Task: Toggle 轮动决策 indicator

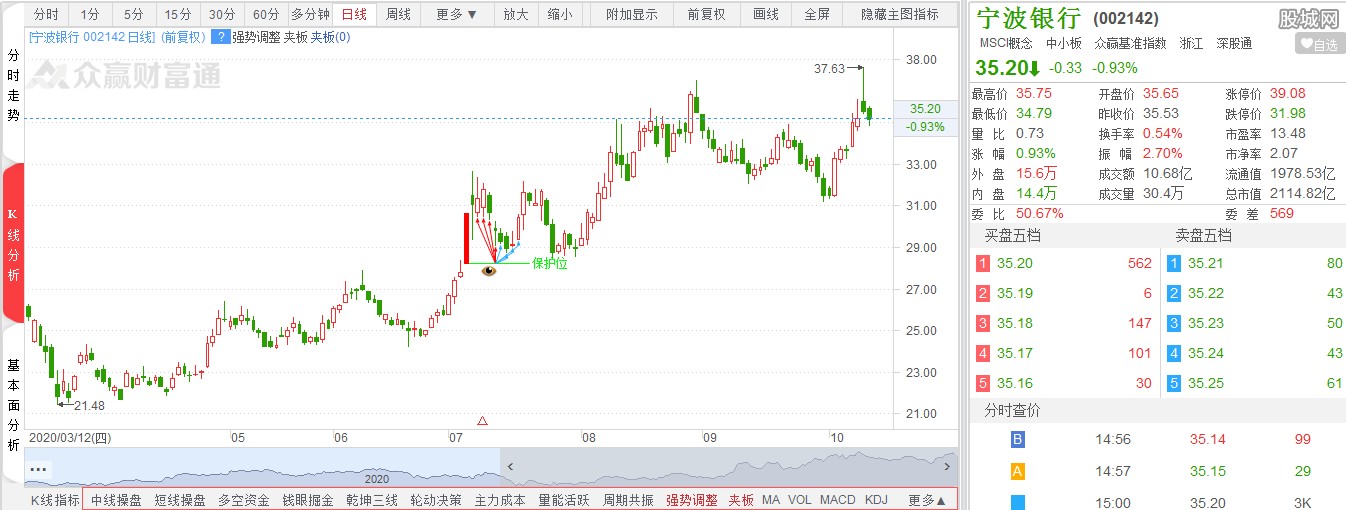Action: click(x=436, y=500)
